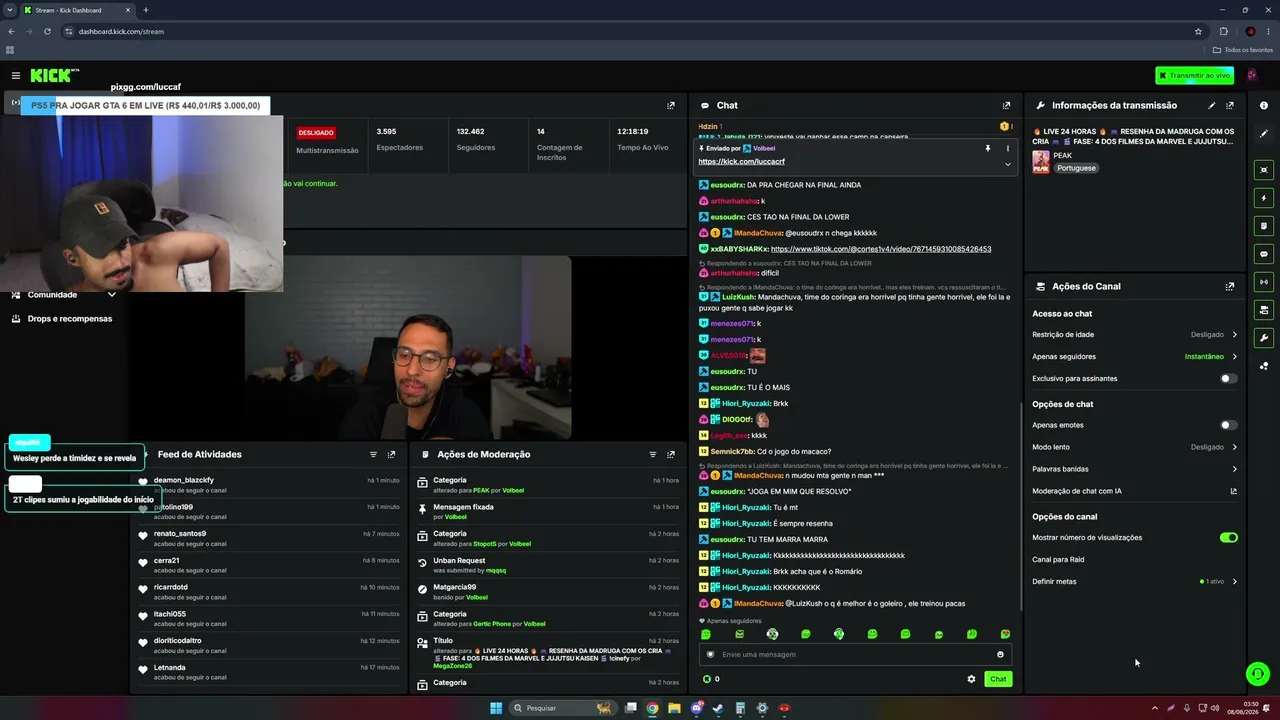Send message with the Chat button
The height and width of the screenshot is (720, 1280).
(x=998, y=679)
